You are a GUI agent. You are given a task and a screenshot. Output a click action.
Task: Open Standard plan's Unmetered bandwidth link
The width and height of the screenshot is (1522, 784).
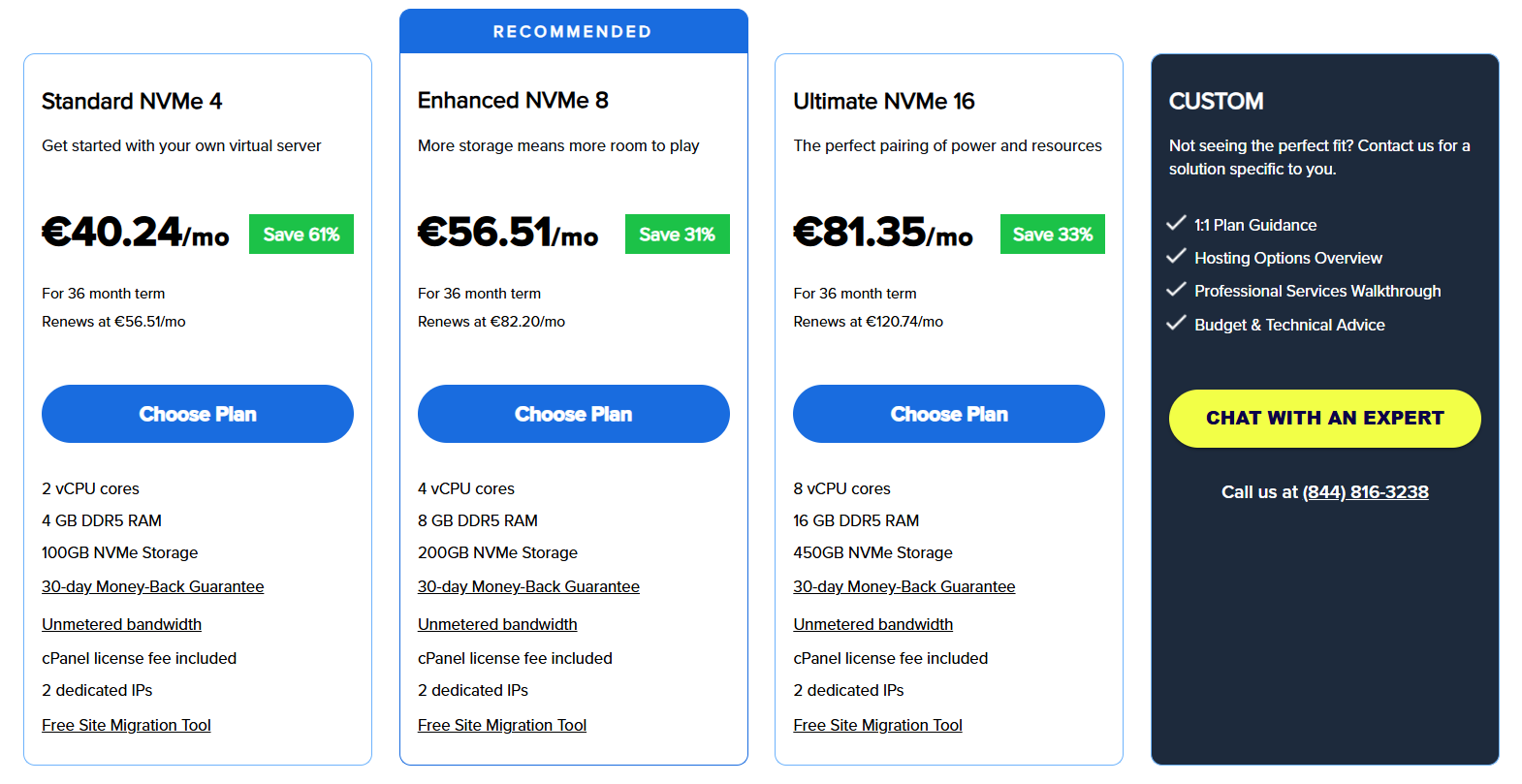pyautogui.click(x=121, y=624)
